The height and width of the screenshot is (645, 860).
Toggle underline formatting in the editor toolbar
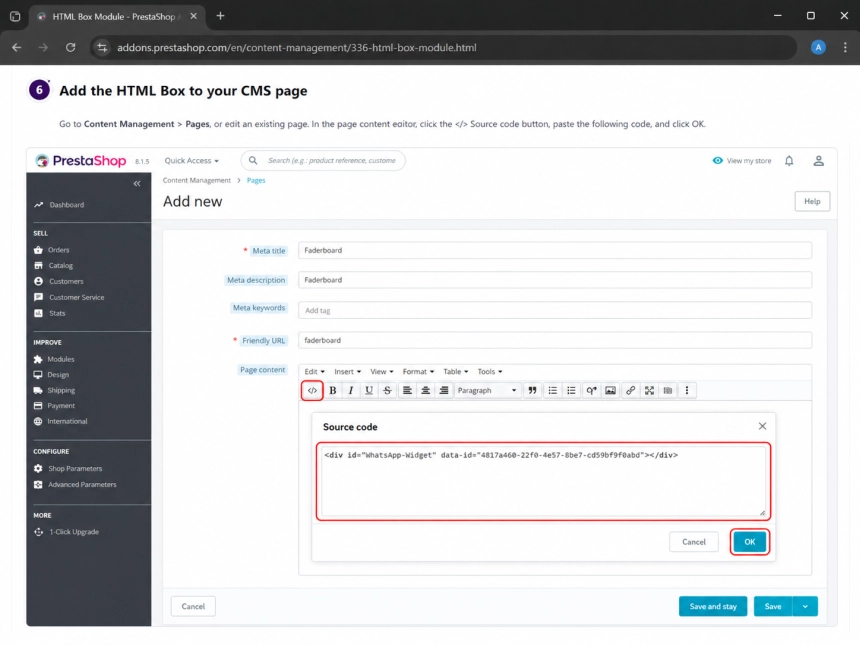pyautogui.click(x=369, y=391)
